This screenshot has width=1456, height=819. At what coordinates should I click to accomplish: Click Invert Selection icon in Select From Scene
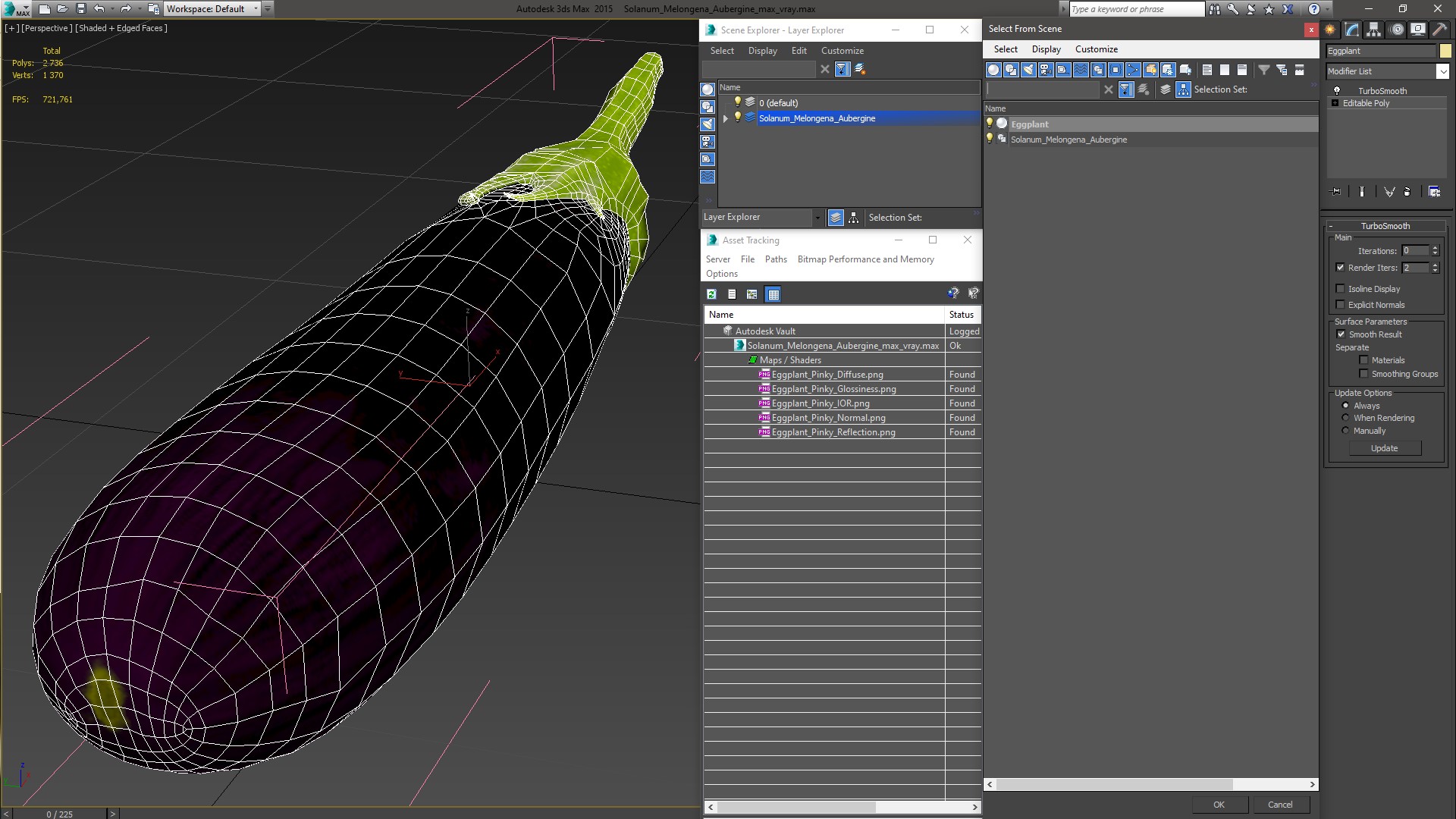click(1242, 70)
